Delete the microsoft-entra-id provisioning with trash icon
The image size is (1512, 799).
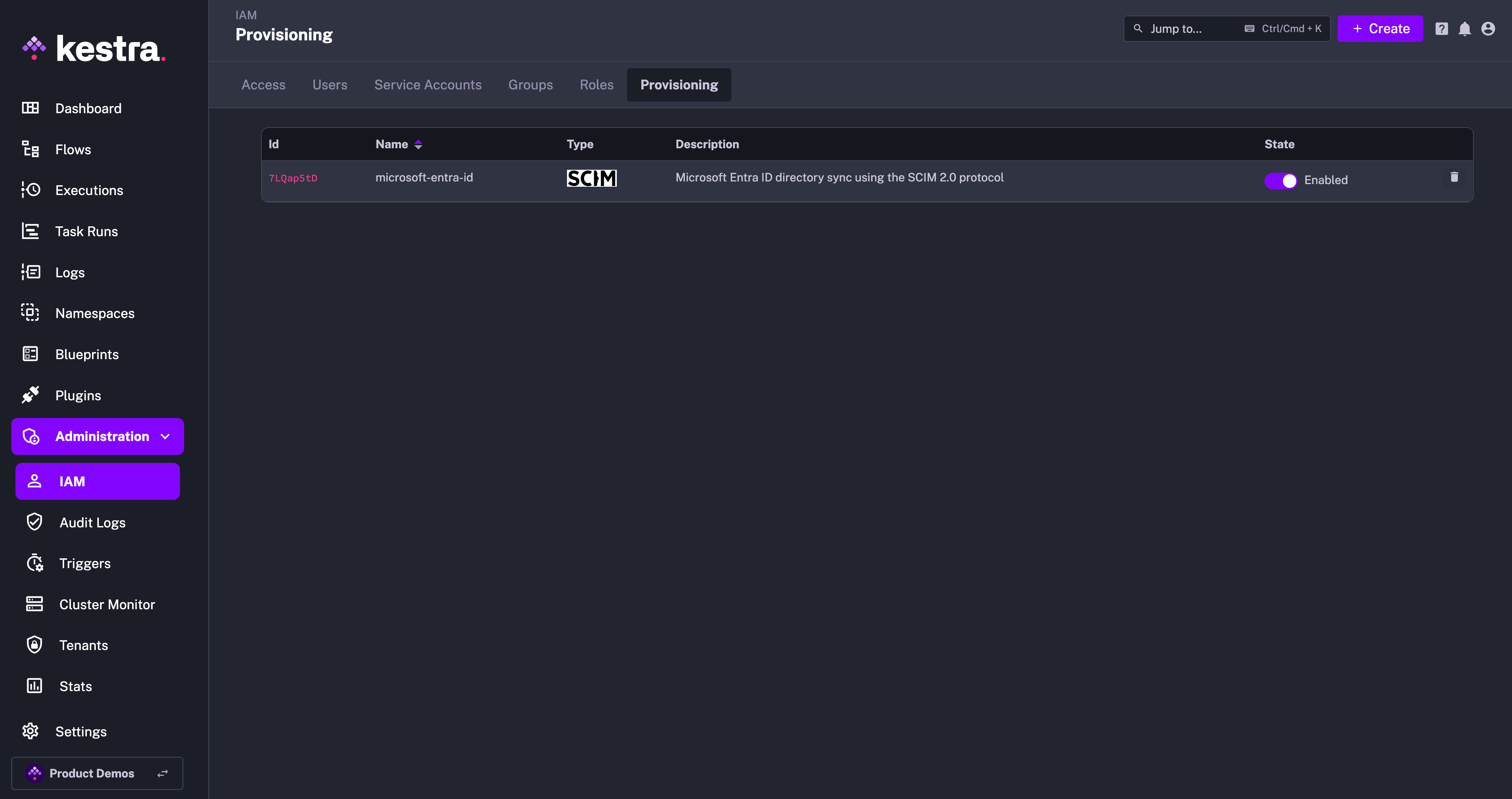point(1455,177)
